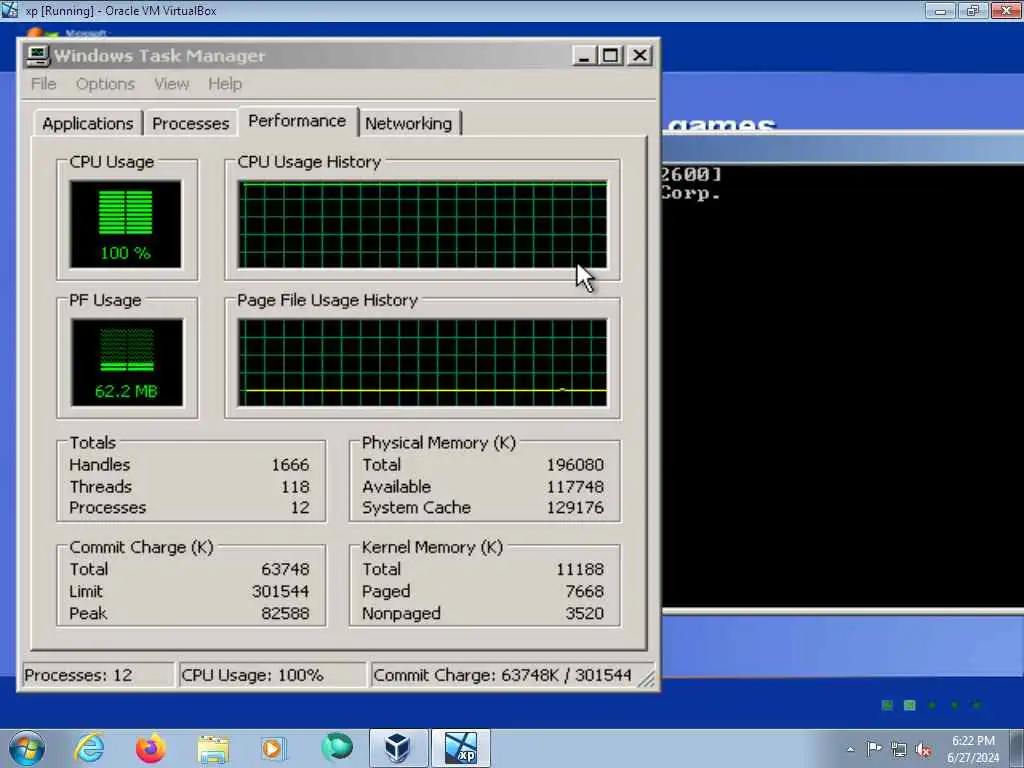Minimize the VirtualBox xp window
The image size is (1024, 768).
pos(941,10)
